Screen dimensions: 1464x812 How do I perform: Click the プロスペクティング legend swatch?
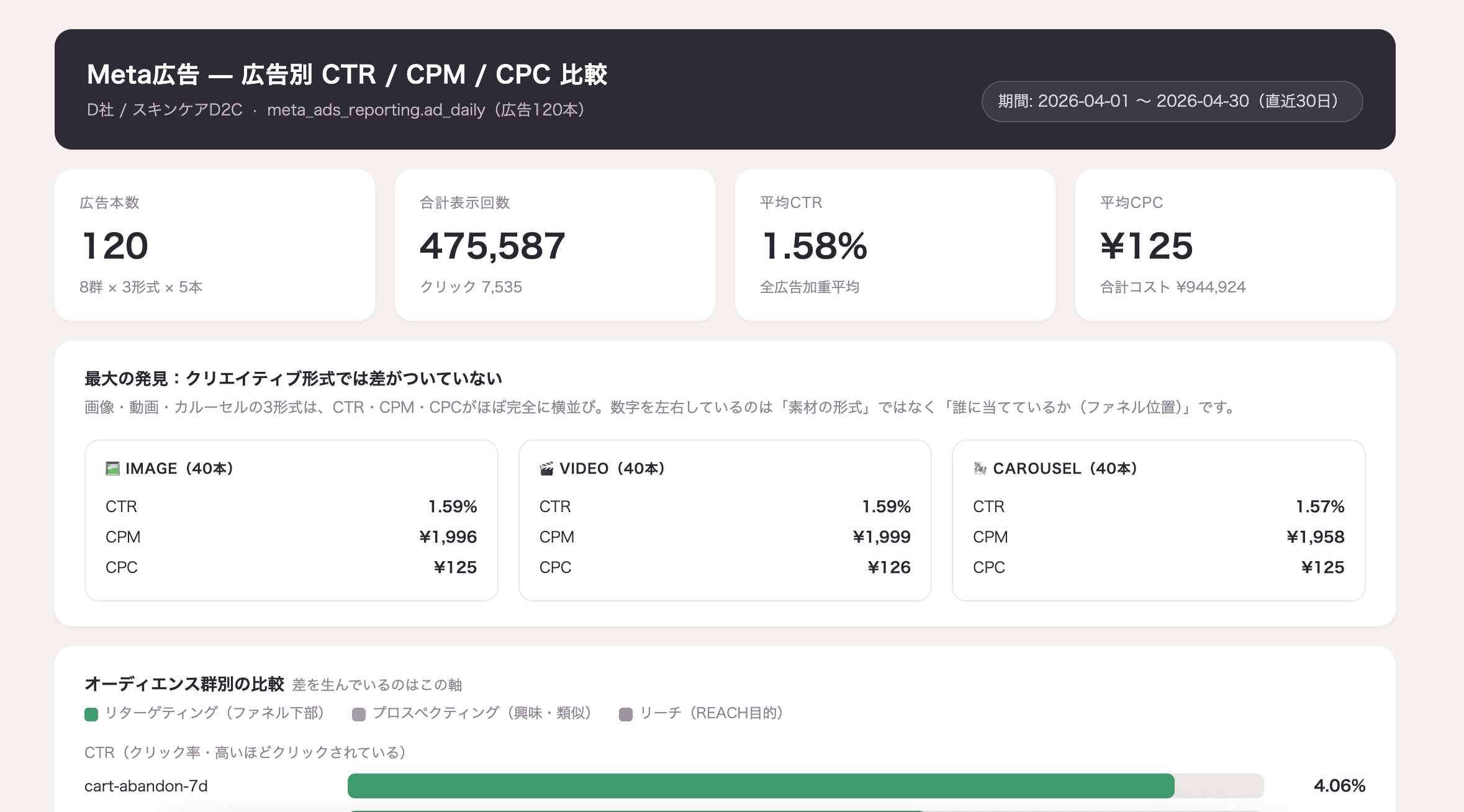359,715
